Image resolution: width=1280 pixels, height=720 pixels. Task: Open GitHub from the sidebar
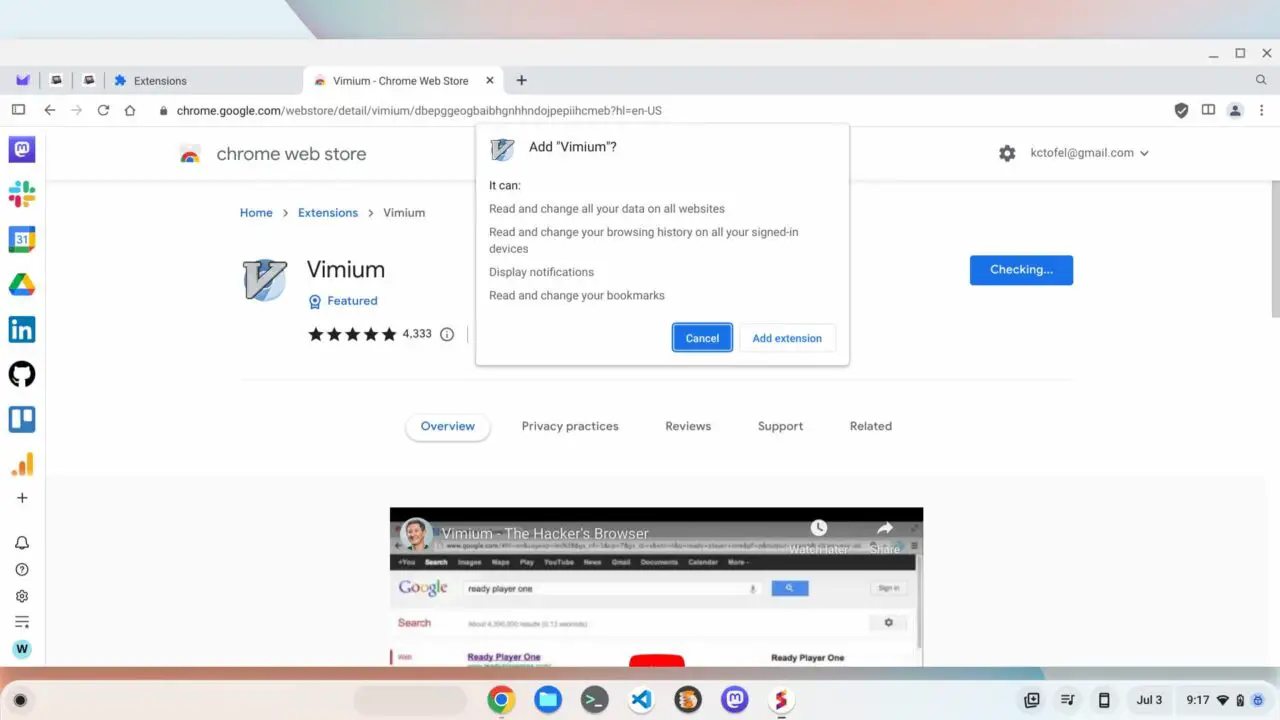(22, 374)
